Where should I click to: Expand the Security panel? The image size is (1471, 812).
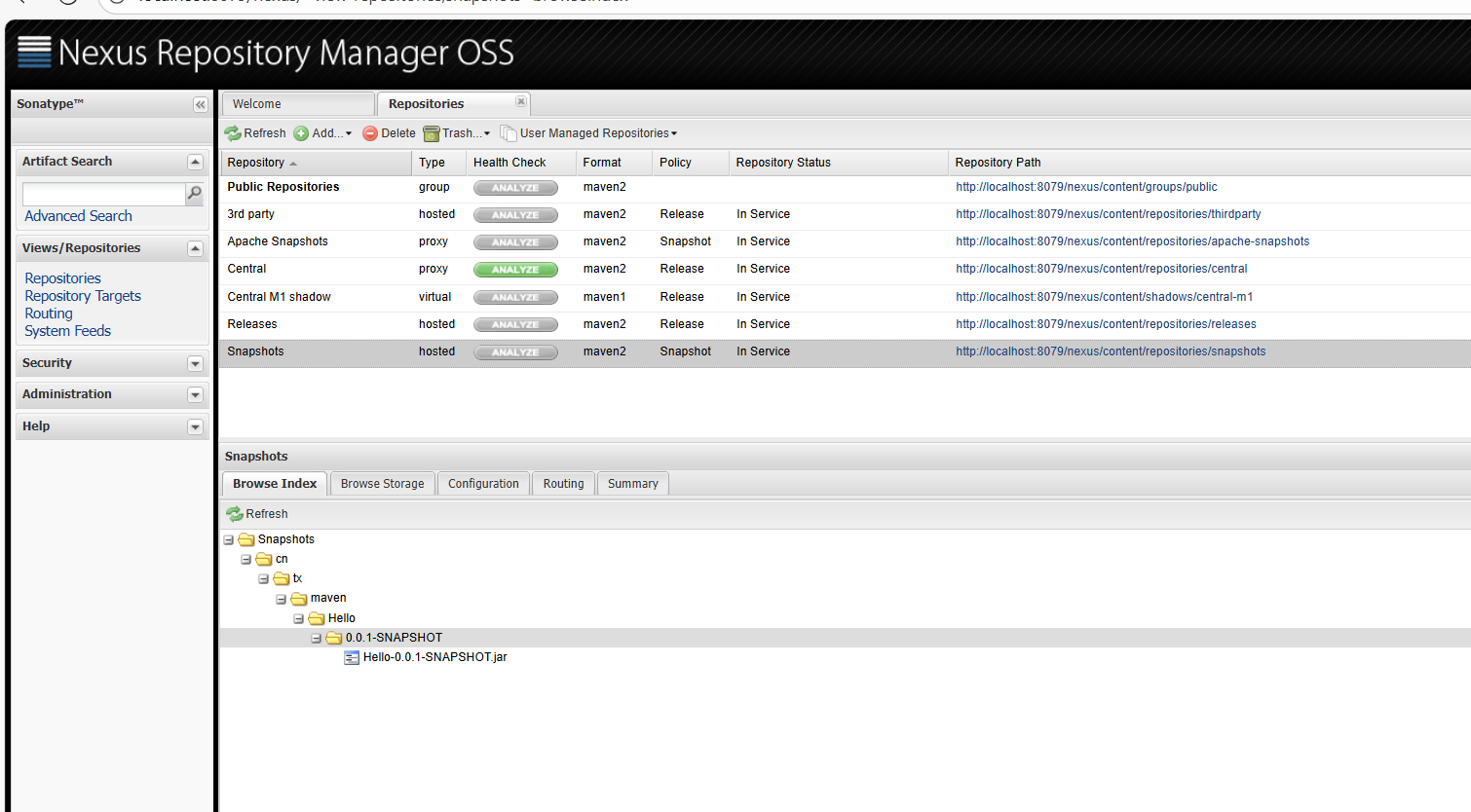195,363
